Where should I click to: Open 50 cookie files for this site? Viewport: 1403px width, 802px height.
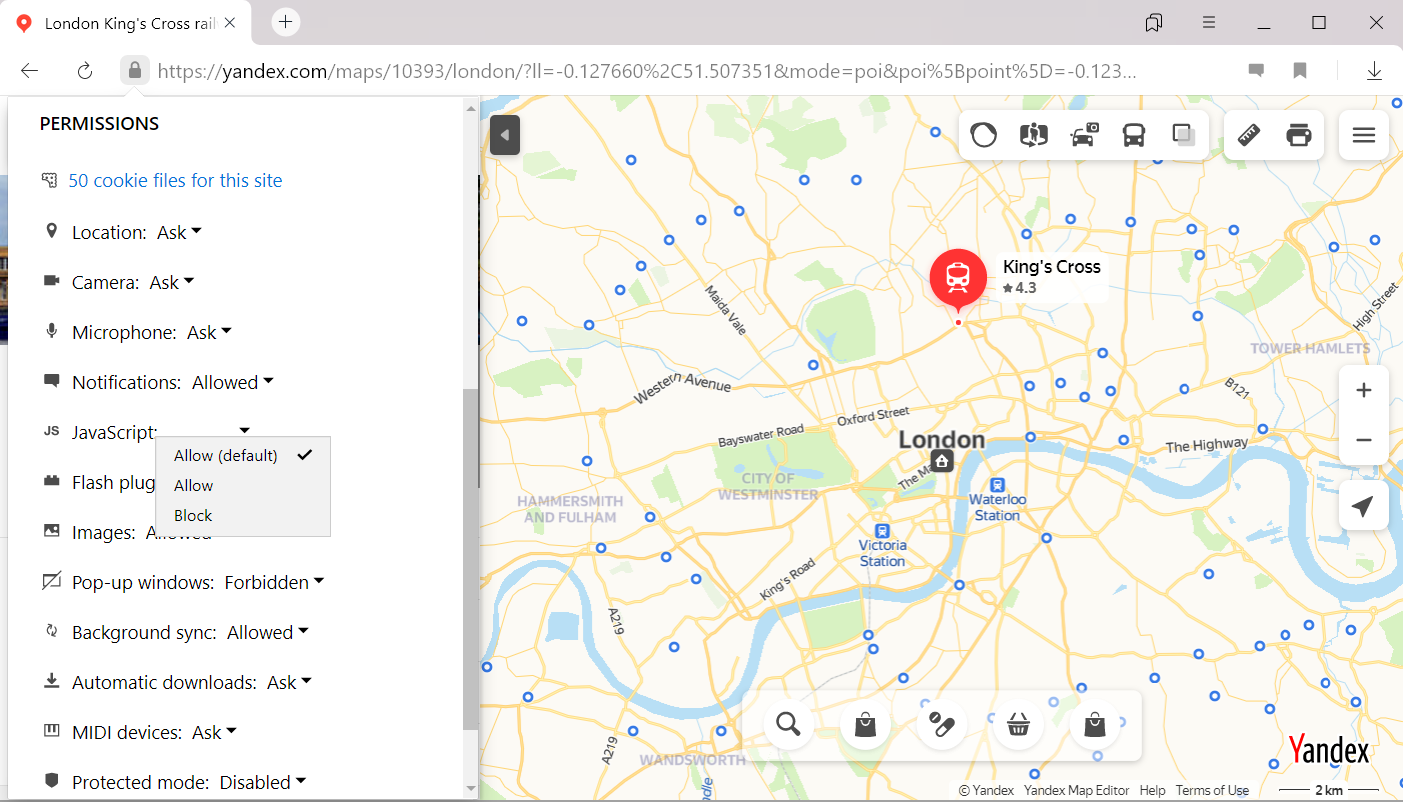point(175,181)
